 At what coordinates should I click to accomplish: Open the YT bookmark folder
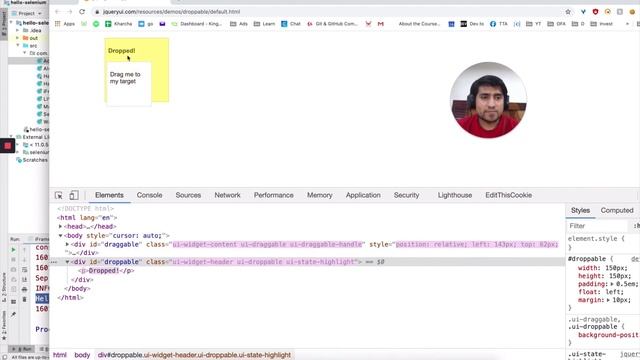point(533,24)
